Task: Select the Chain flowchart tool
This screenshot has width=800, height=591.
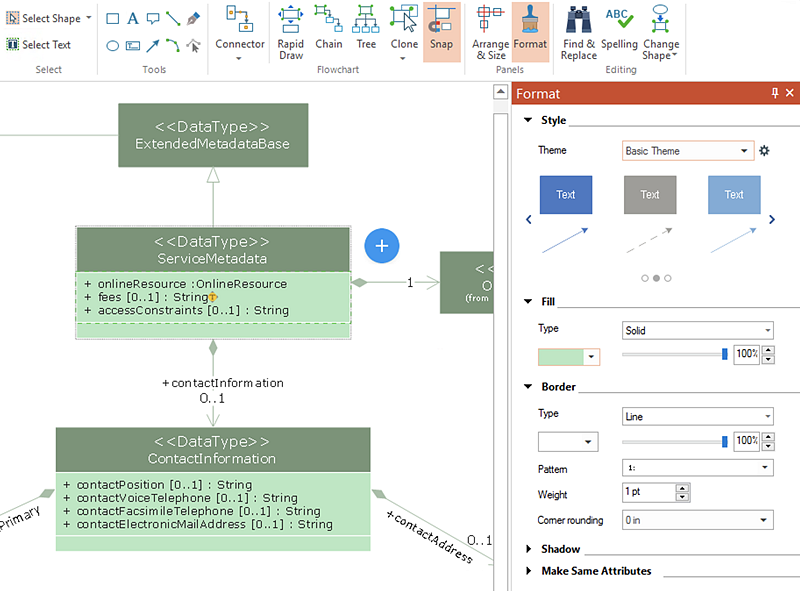Action: [329, 27]
